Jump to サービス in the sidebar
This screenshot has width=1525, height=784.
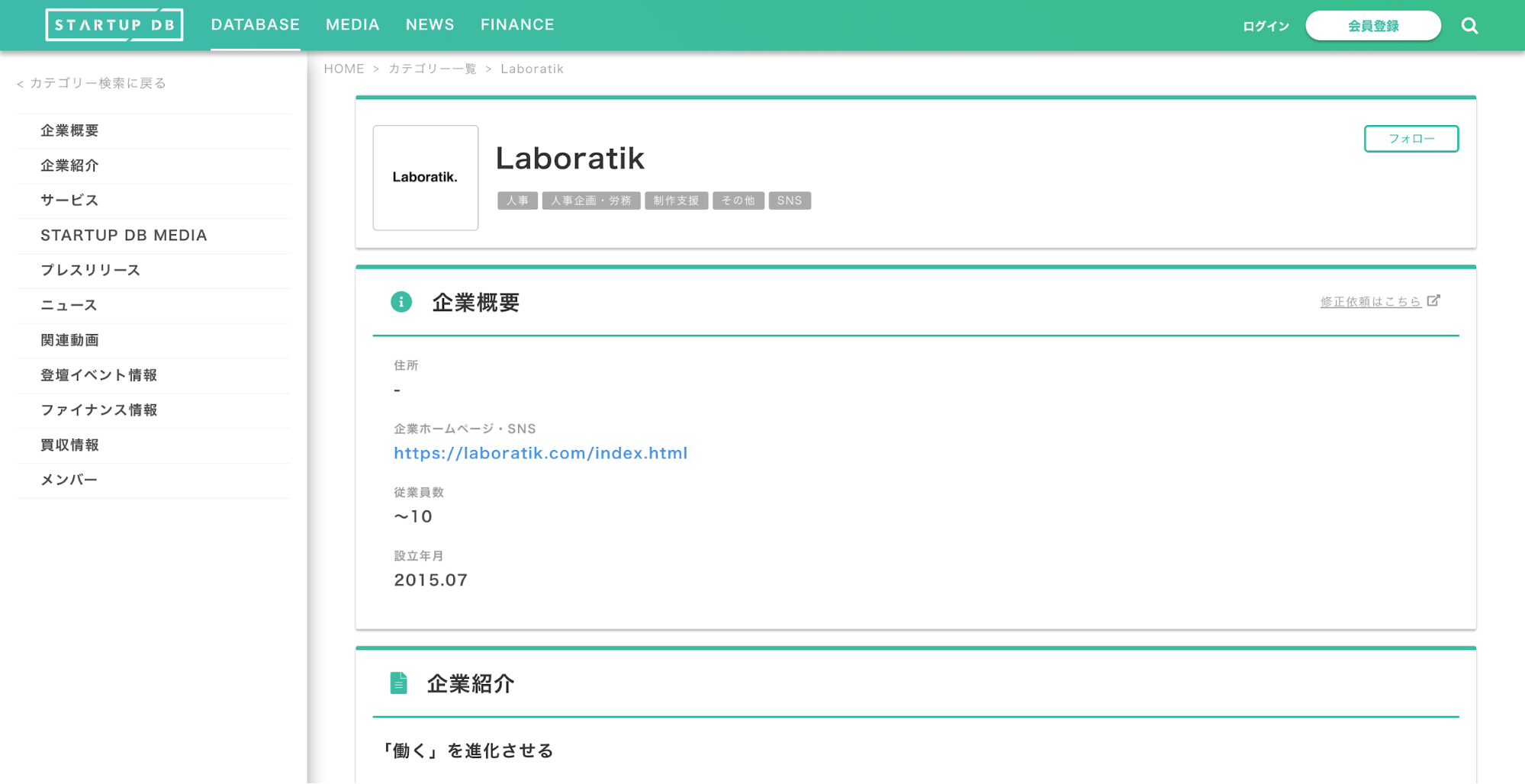153,201
